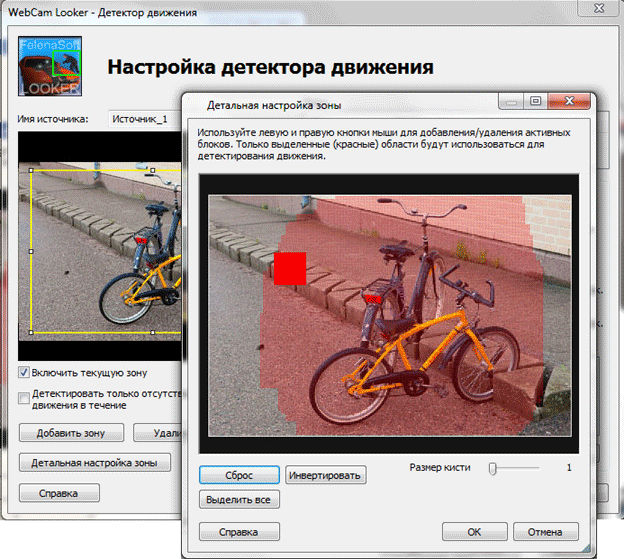This screenshot has width=624, height=559.
Task: Click the WebCam Looker logo icon
Action: tap(50, 66)
